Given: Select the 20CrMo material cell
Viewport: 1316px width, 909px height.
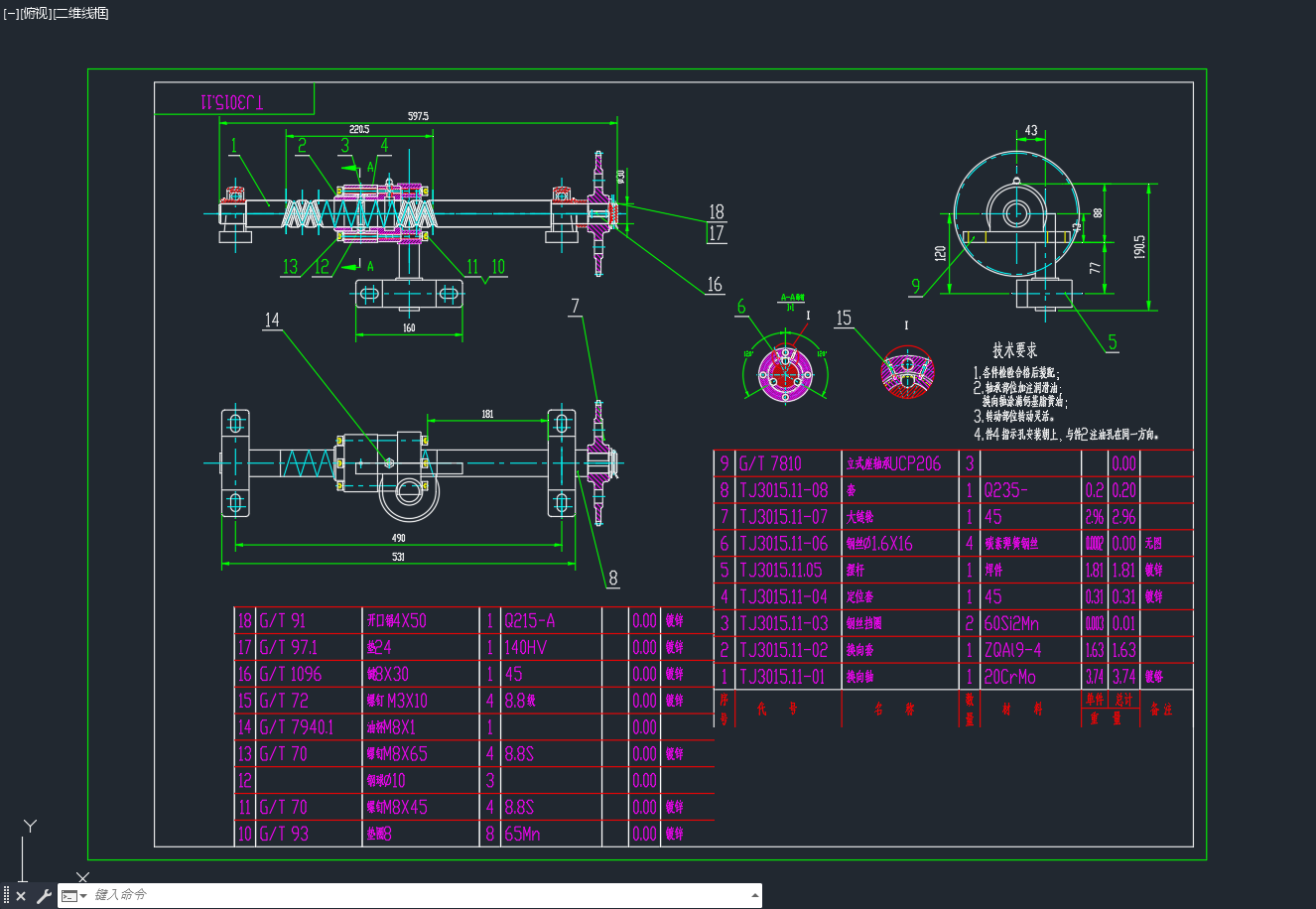Looking at the screenshot, I should click(x=1009, y=677).
